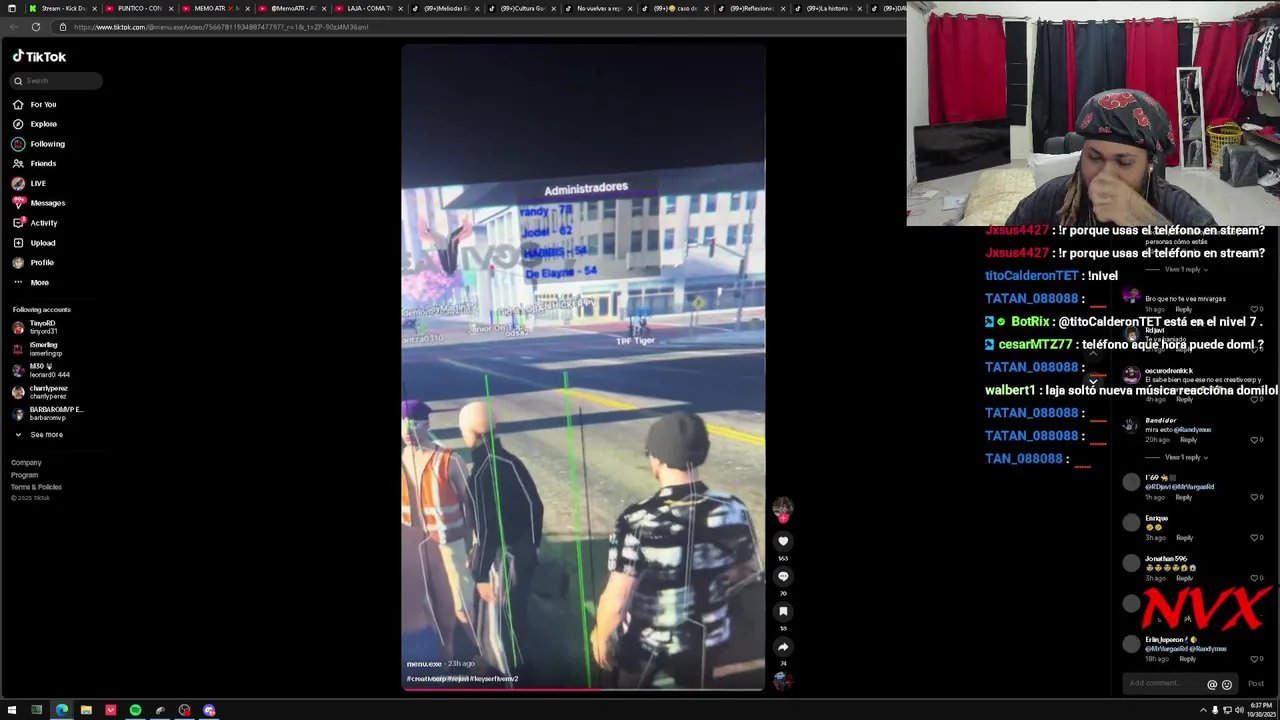Reply to Jonathan596's comment
Viewport: 1280px width, 720px height.
point(1184,578)
